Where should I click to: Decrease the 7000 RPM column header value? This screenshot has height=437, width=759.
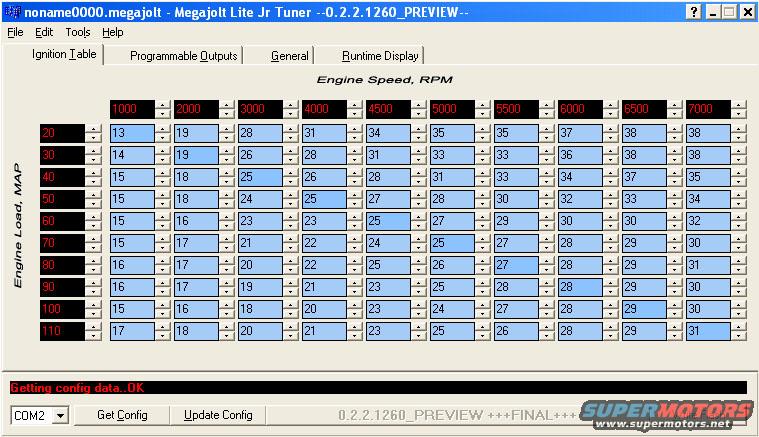738,114
